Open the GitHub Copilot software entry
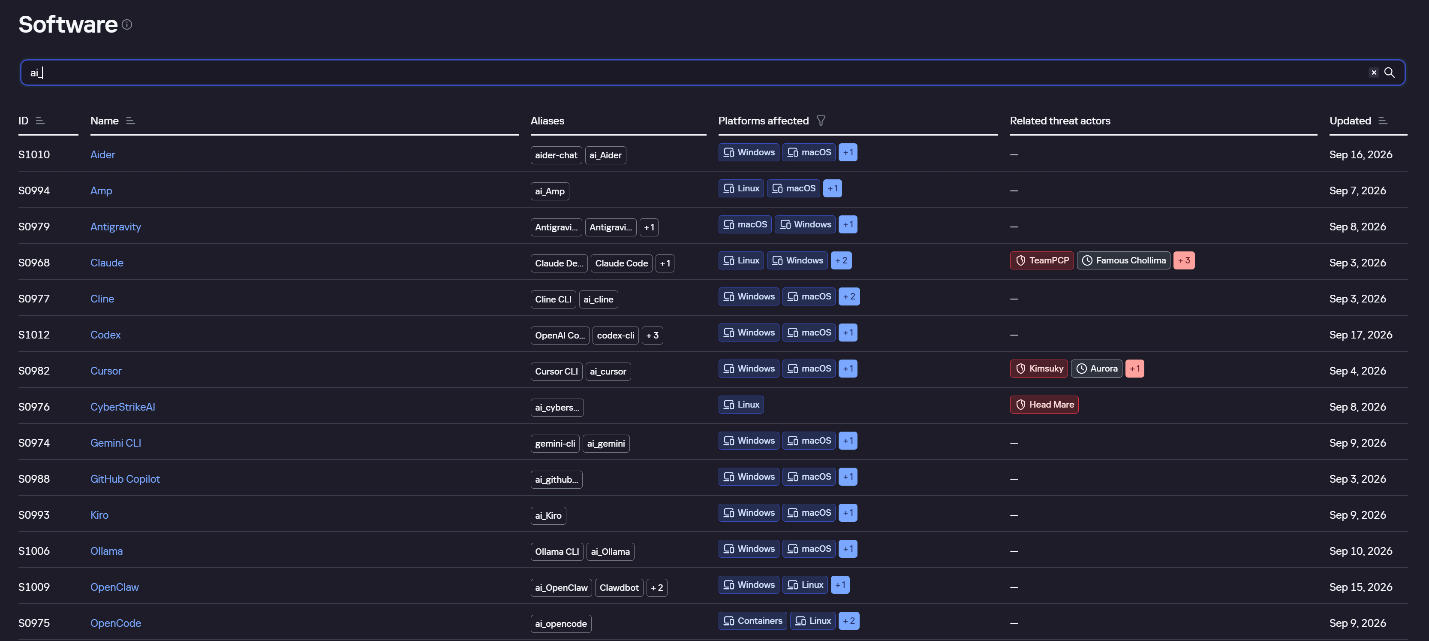The width and height of the screenshot is (1429, 641). click(125, 478)
